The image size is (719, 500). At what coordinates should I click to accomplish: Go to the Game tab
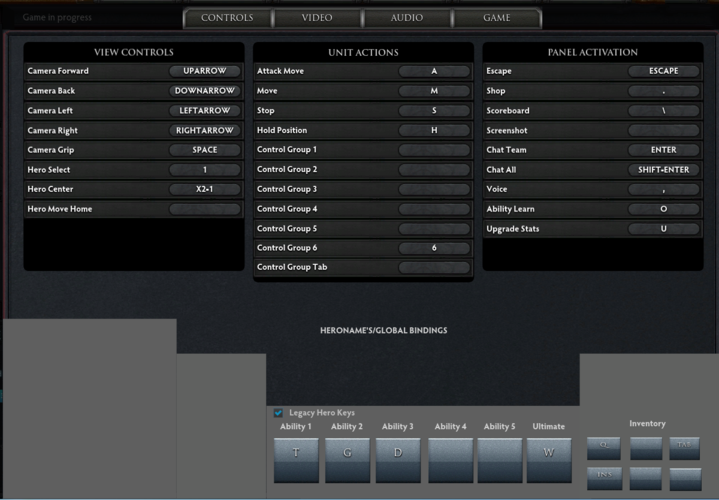[x=497, y=18]
